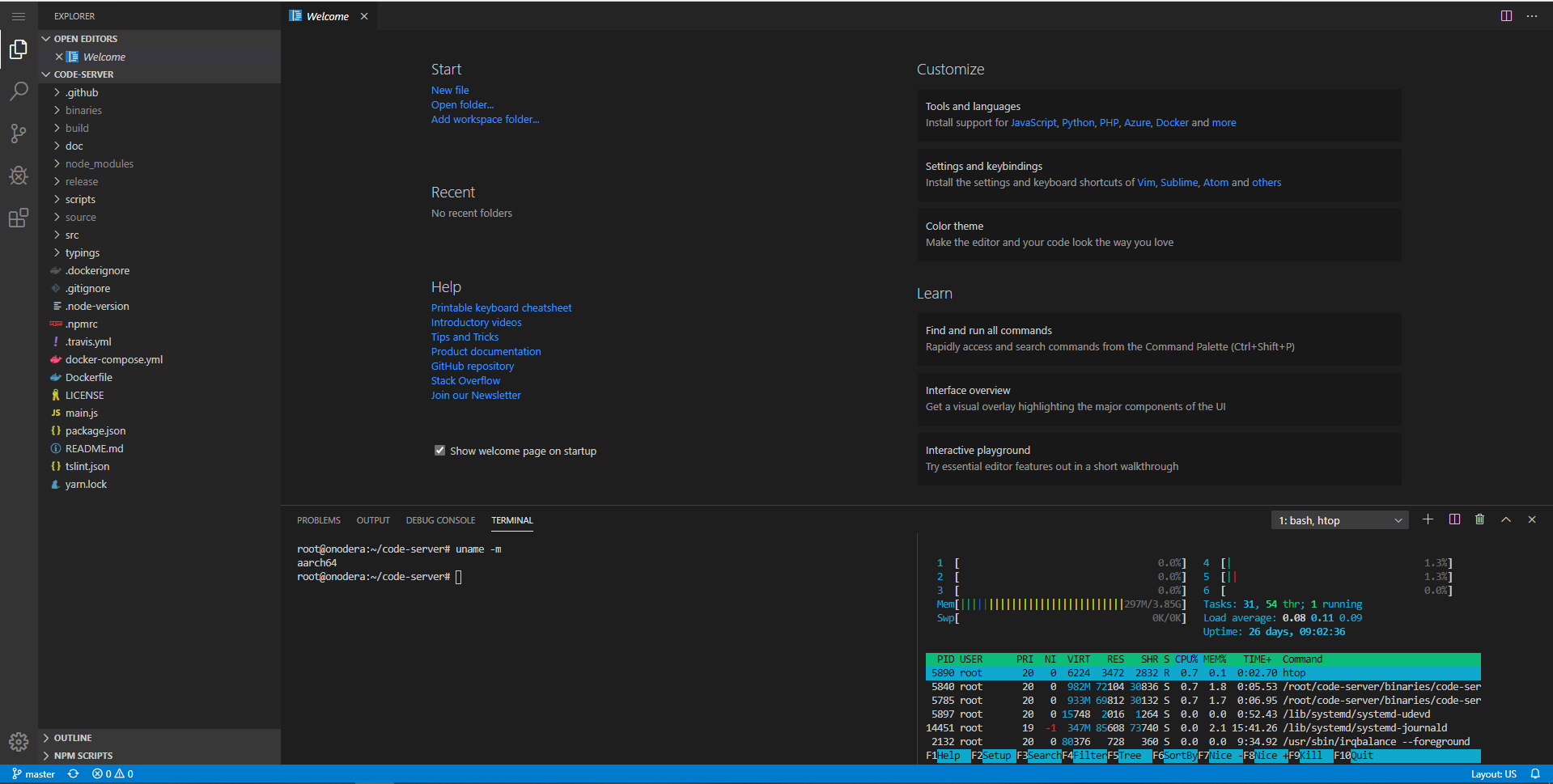
Task: Expand the scripts folder
Action: click(x=159, y=200)
